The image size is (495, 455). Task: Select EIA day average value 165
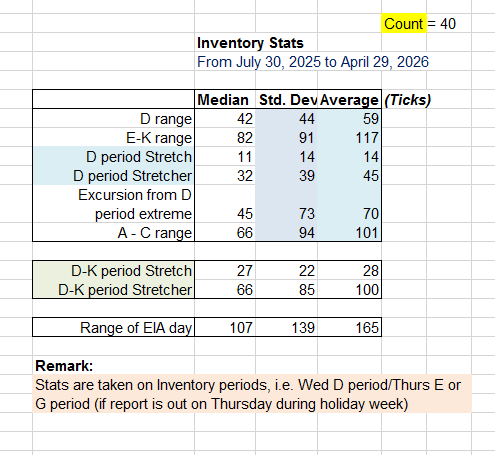(x=349, y=327)
